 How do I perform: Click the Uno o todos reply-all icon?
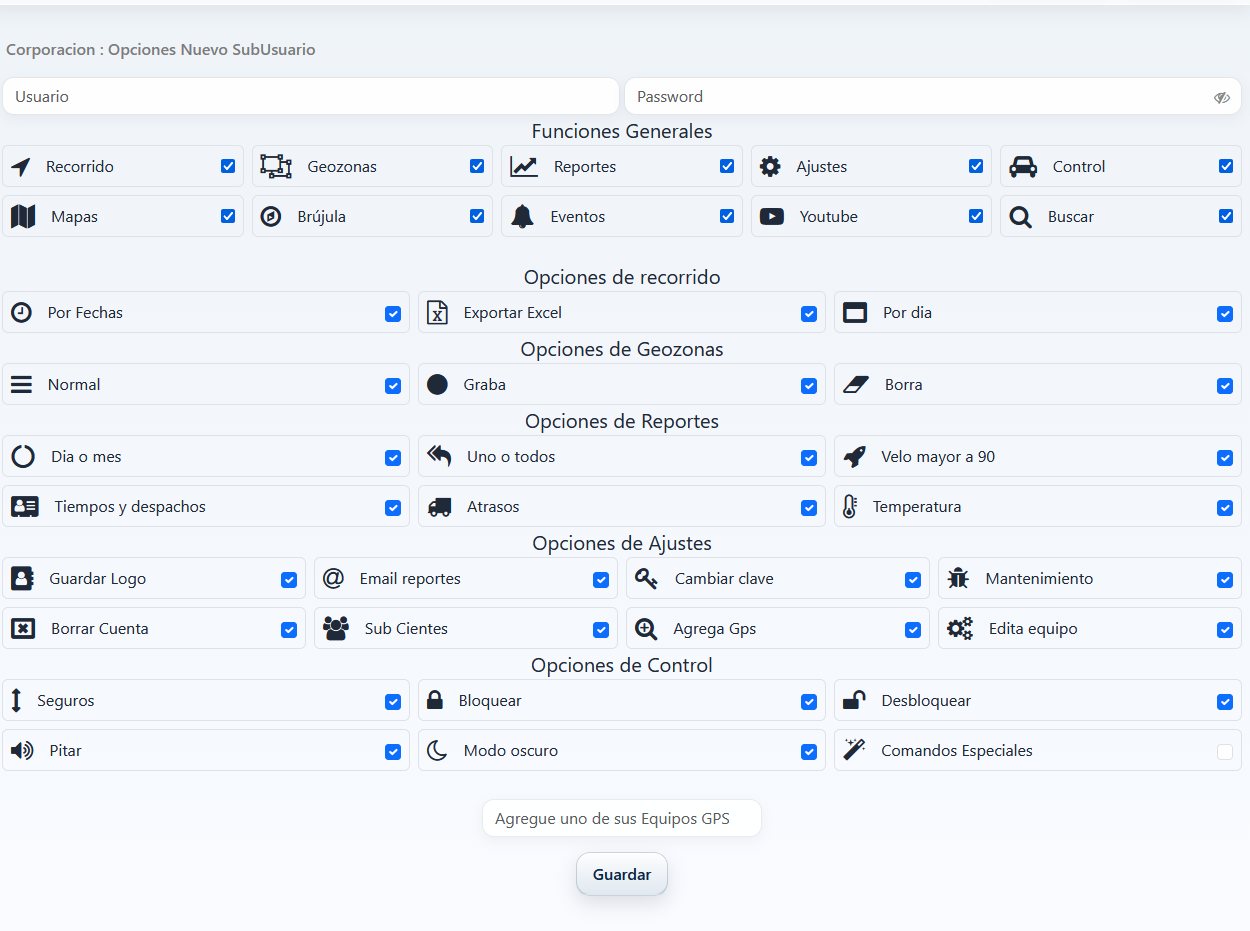point(439,456)
